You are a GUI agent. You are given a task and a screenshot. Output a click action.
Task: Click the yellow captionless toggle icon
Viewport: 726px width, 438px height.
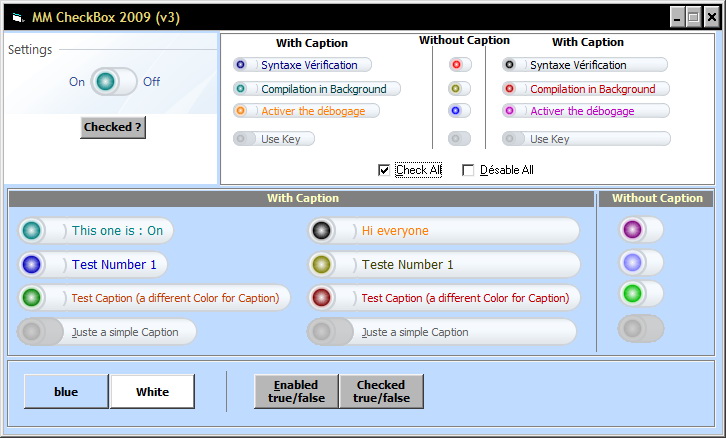pos(458,89)
